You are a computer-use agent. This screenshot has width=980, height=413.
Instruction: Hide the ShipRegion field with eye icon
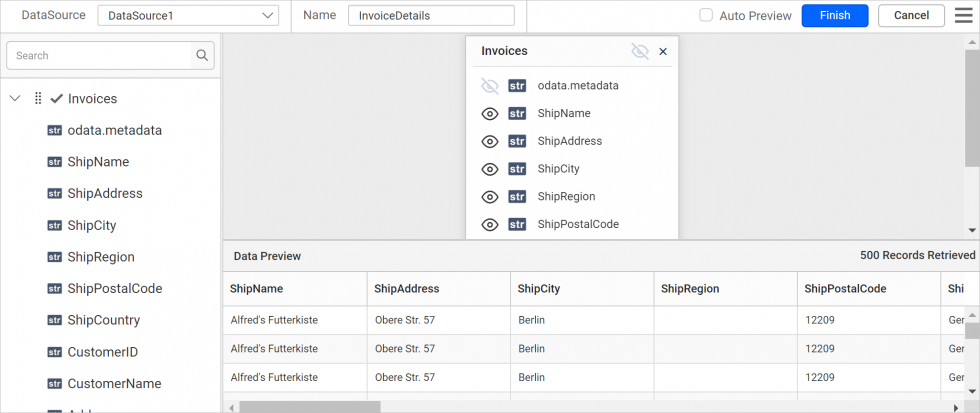[x=490, y=196]
